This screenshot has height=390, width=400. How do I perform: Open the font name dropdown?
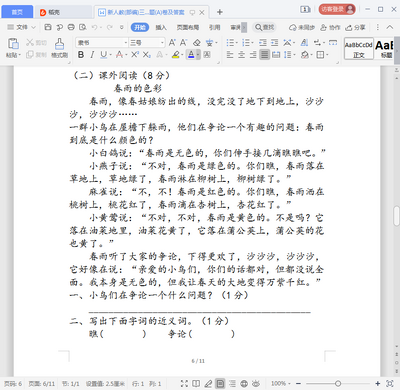click(126, 43)
